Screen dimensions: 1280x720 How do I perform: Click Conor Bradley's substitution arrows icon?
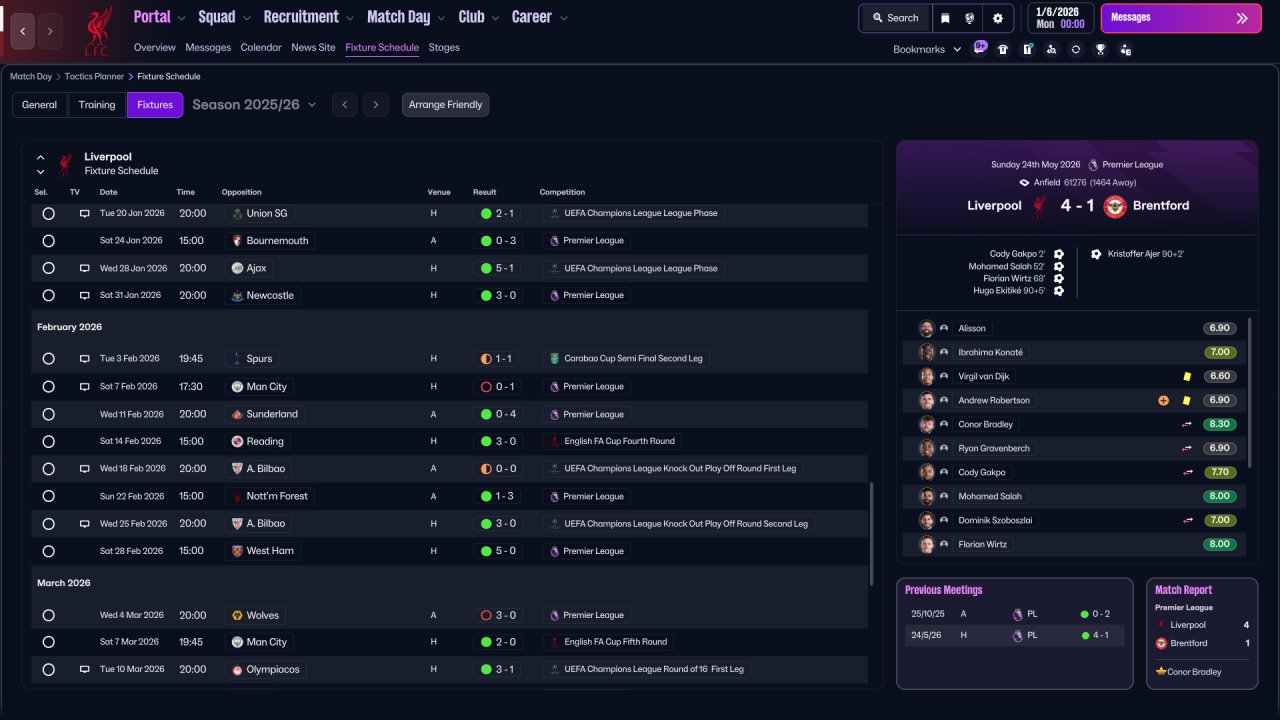click(1187, 424)
